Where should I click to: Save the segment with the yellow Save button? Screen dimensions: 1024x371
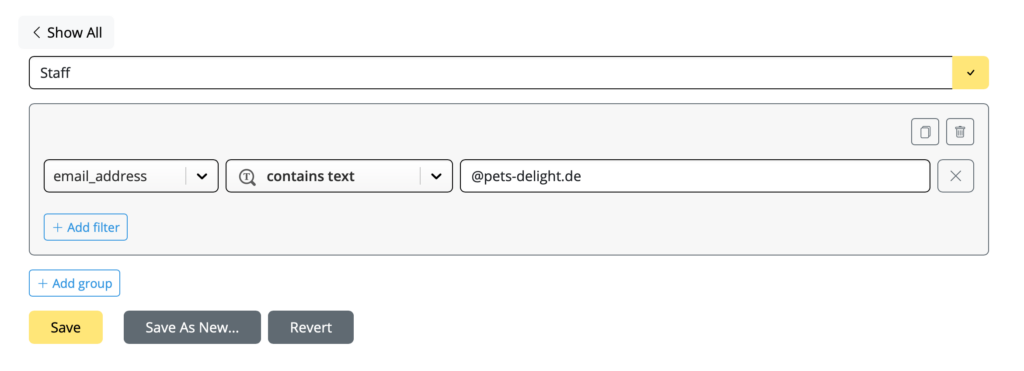(65, 327)
